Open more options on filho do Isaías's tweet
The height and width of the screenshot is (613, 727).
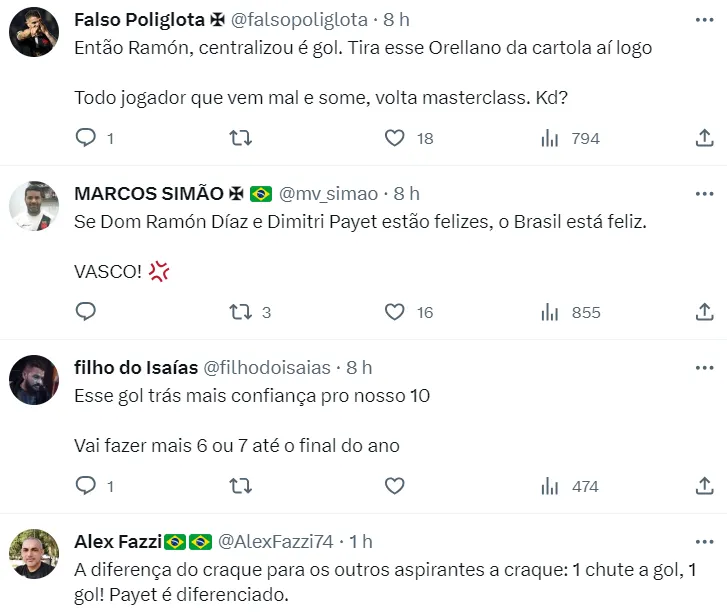coord(704,368)
